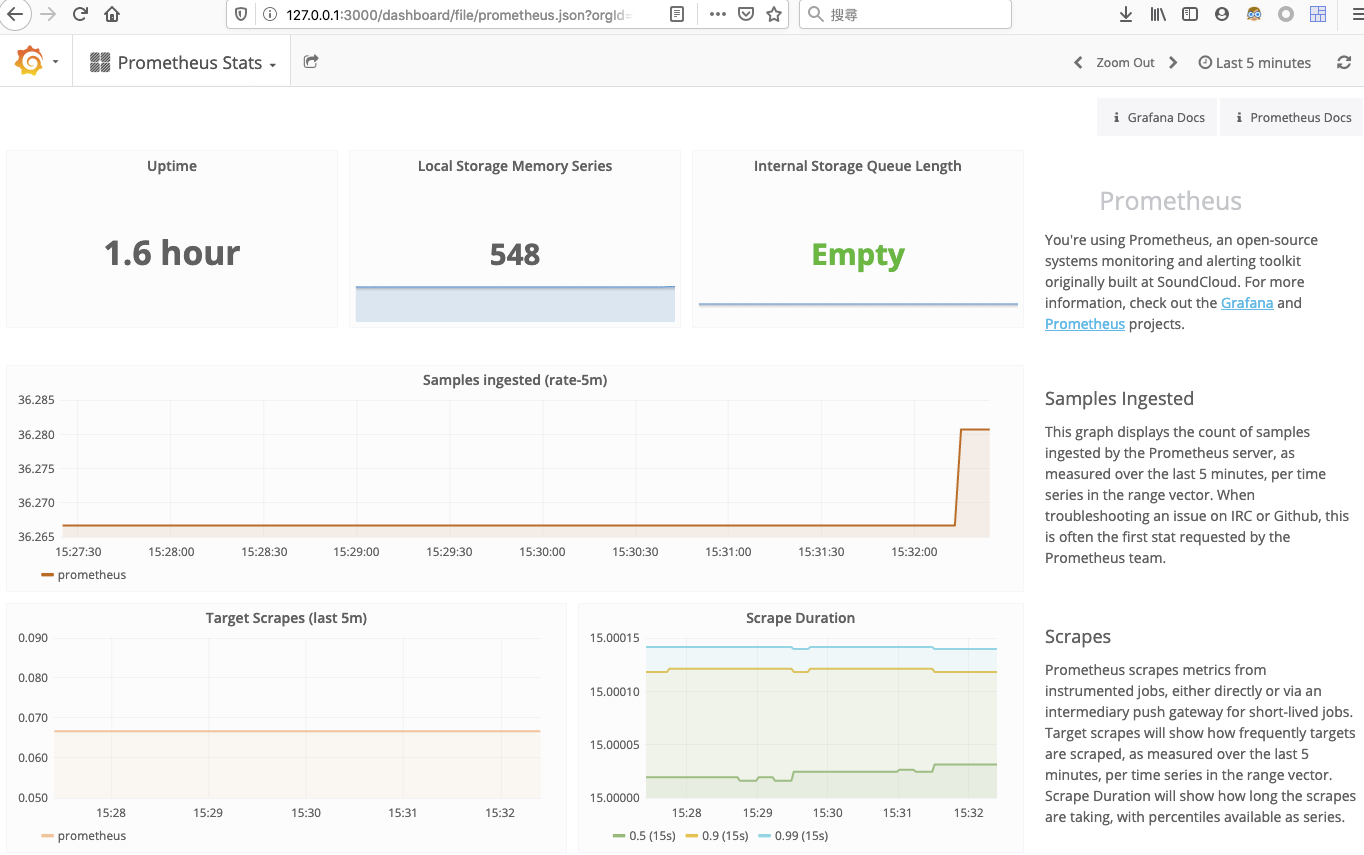
Task: Click the browser search box
Action: tap(905, 14)
